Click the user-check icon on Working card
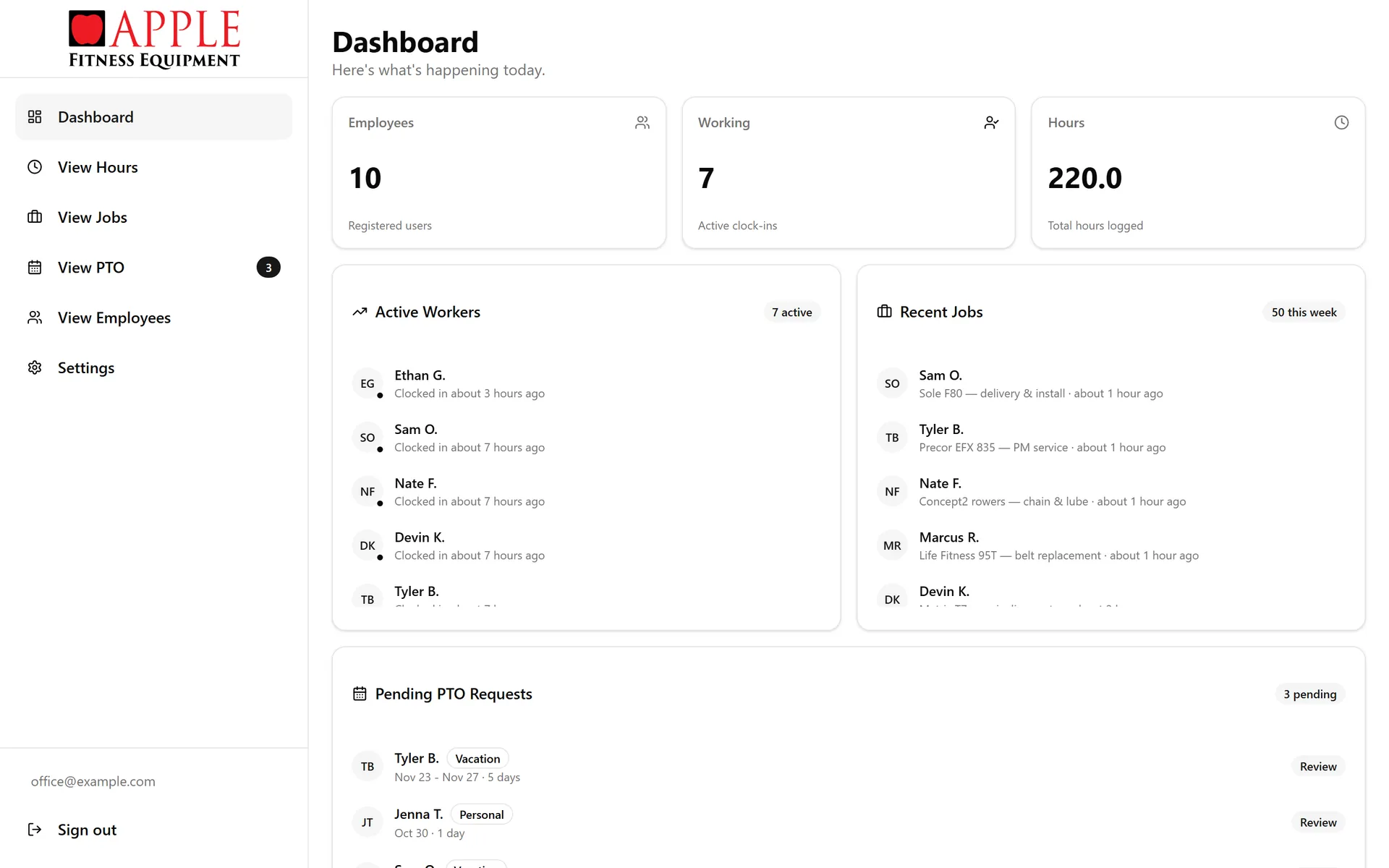Viewport: 1389px width, 868px height. 992,123
